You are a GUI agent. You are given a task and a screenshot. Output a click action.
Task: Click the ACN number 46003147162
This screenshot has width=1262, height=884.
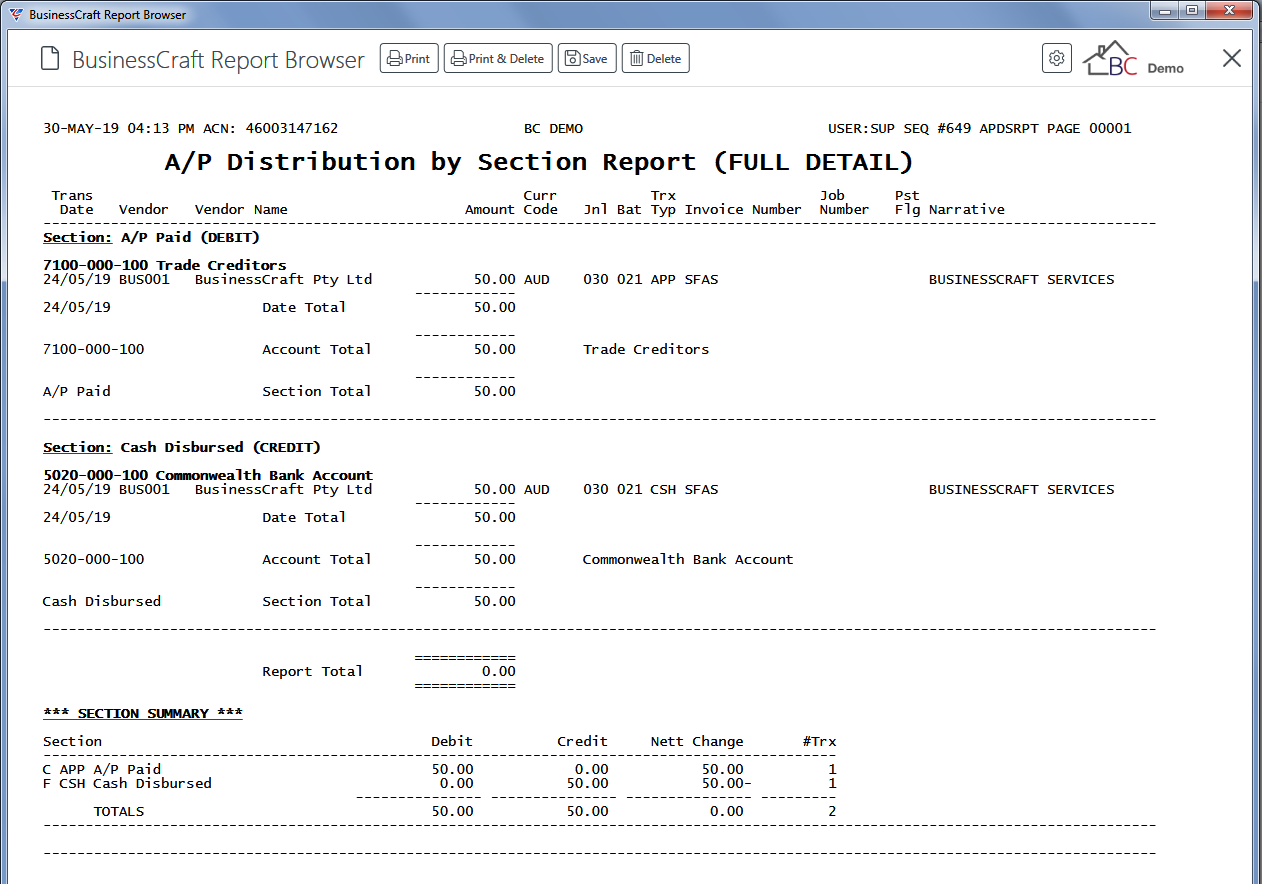click(292, 128)
